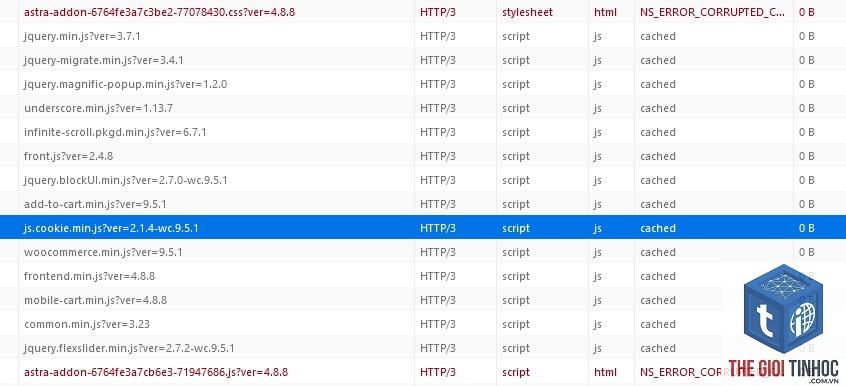Screen dimensions: 846x386
Task: Select frontend.min.js?ver=4.8.8 request
Action: 423,276
